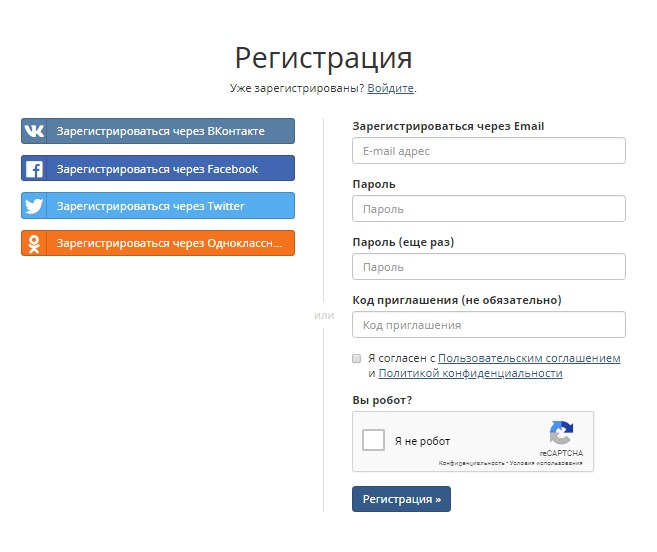Screen dimensions: 657x552
Task: Register through the Twitter button
Action: [158, 206]
